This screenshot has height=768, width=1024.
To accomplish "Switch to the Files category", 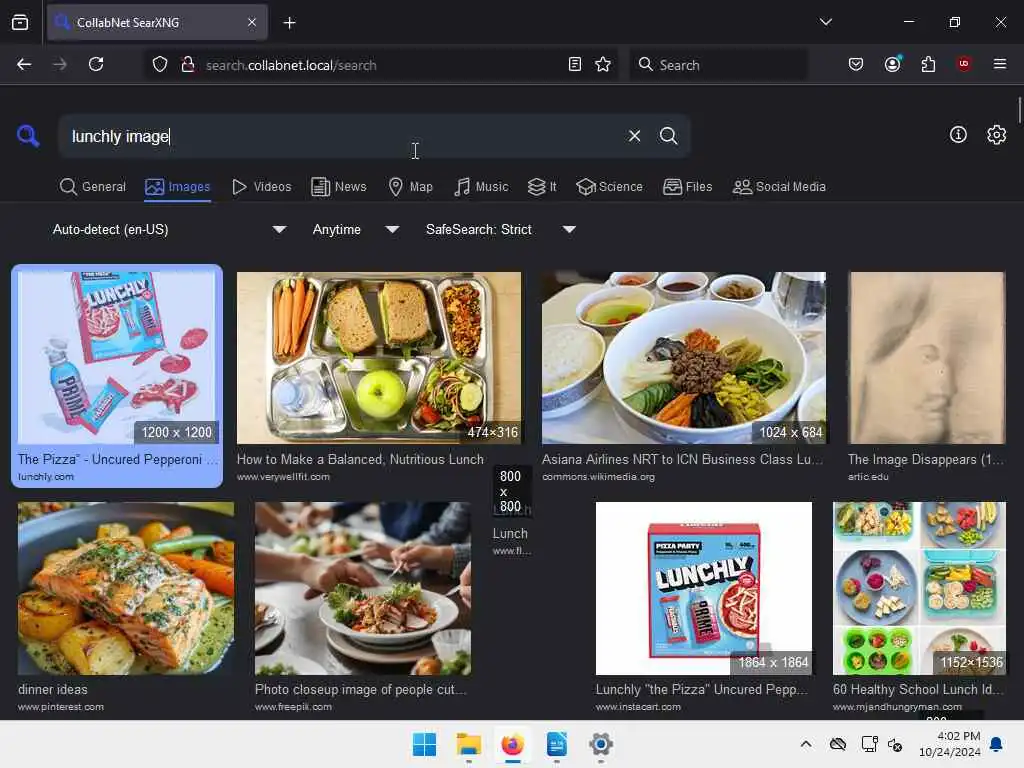I will 688,187.
